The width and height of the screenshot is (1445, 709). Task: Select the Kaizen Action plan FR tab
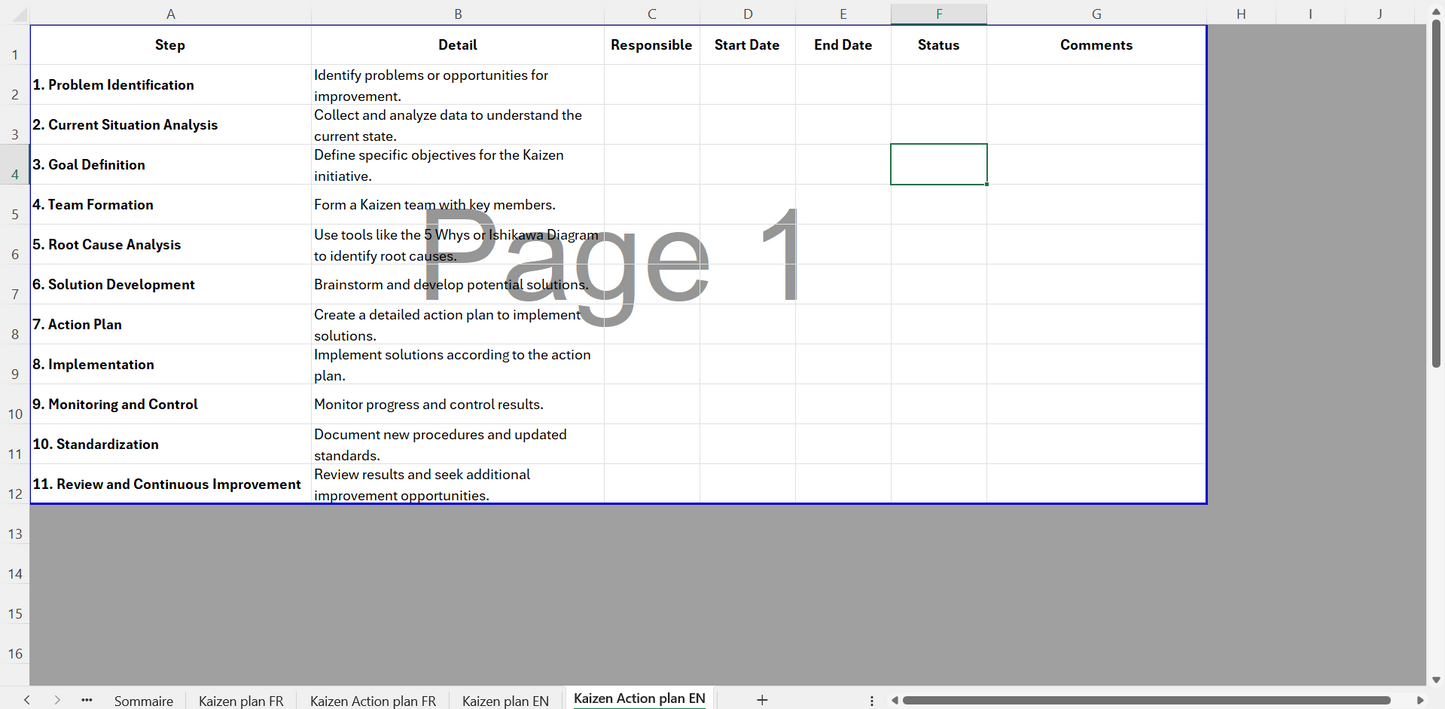click(x=373, y=701)
